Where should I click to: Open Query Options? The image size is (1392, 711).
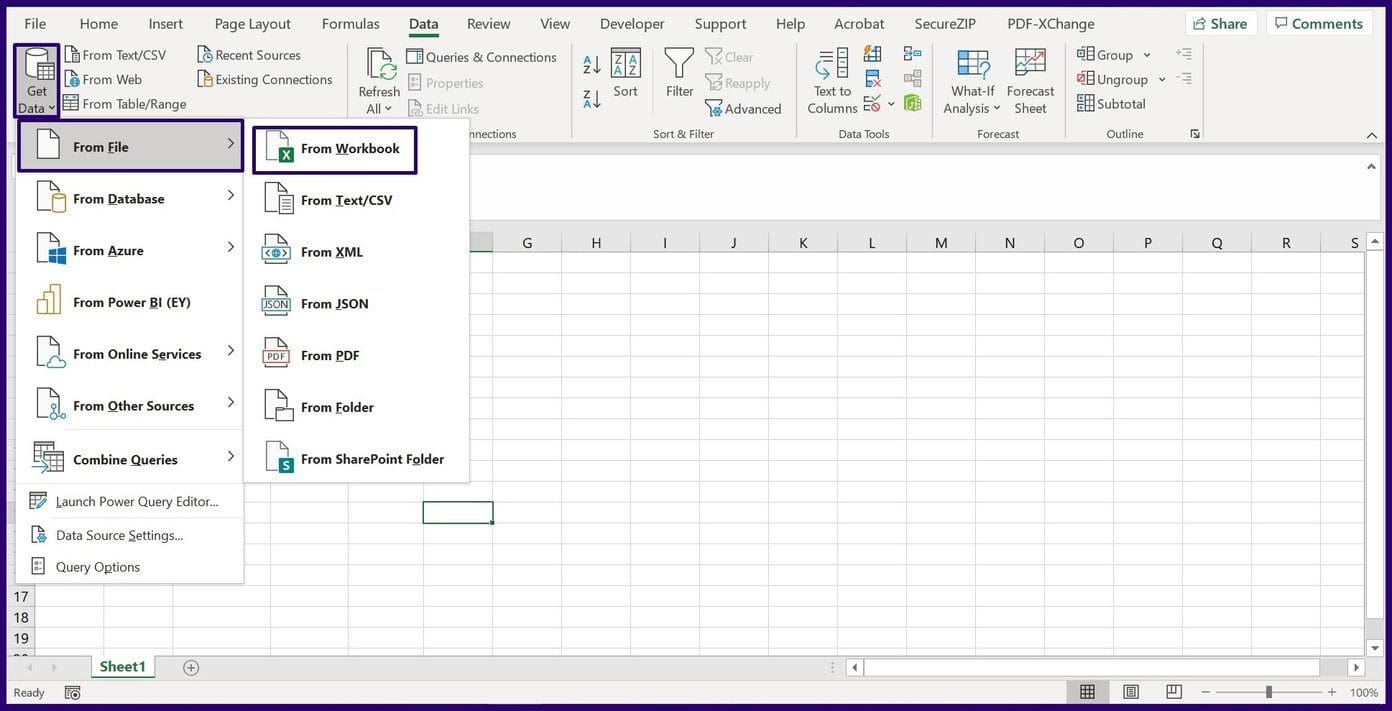(130, 567)
